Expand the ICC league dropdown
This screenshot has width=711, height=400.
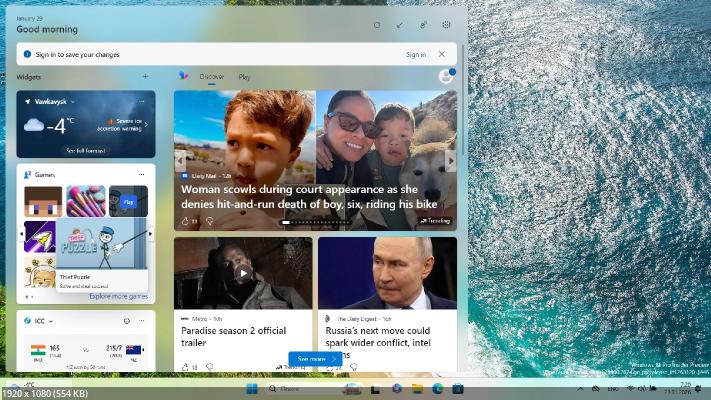pos(51,321)
